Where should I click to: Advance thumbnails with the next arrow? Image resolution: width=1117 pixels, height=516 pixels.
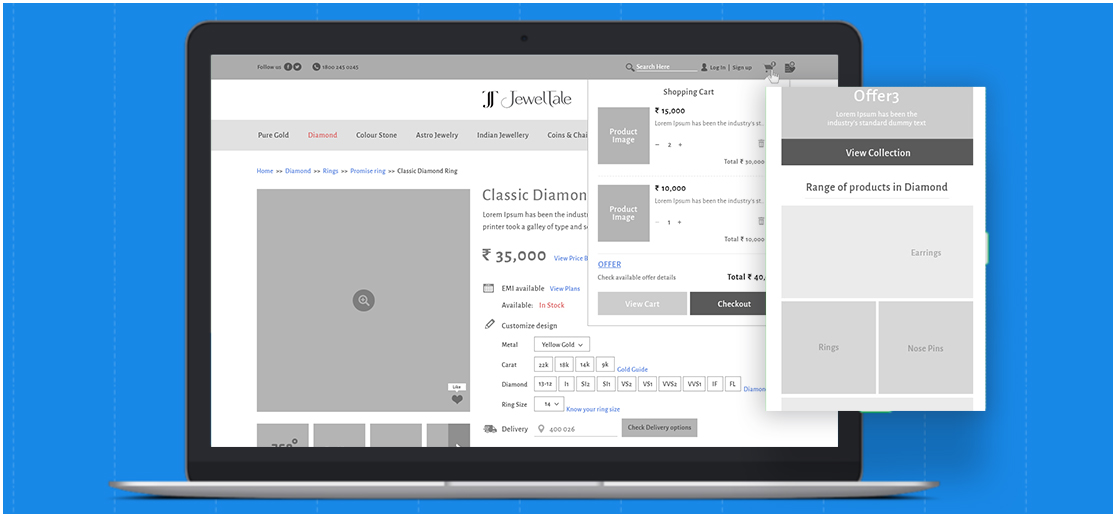[458, 436]
